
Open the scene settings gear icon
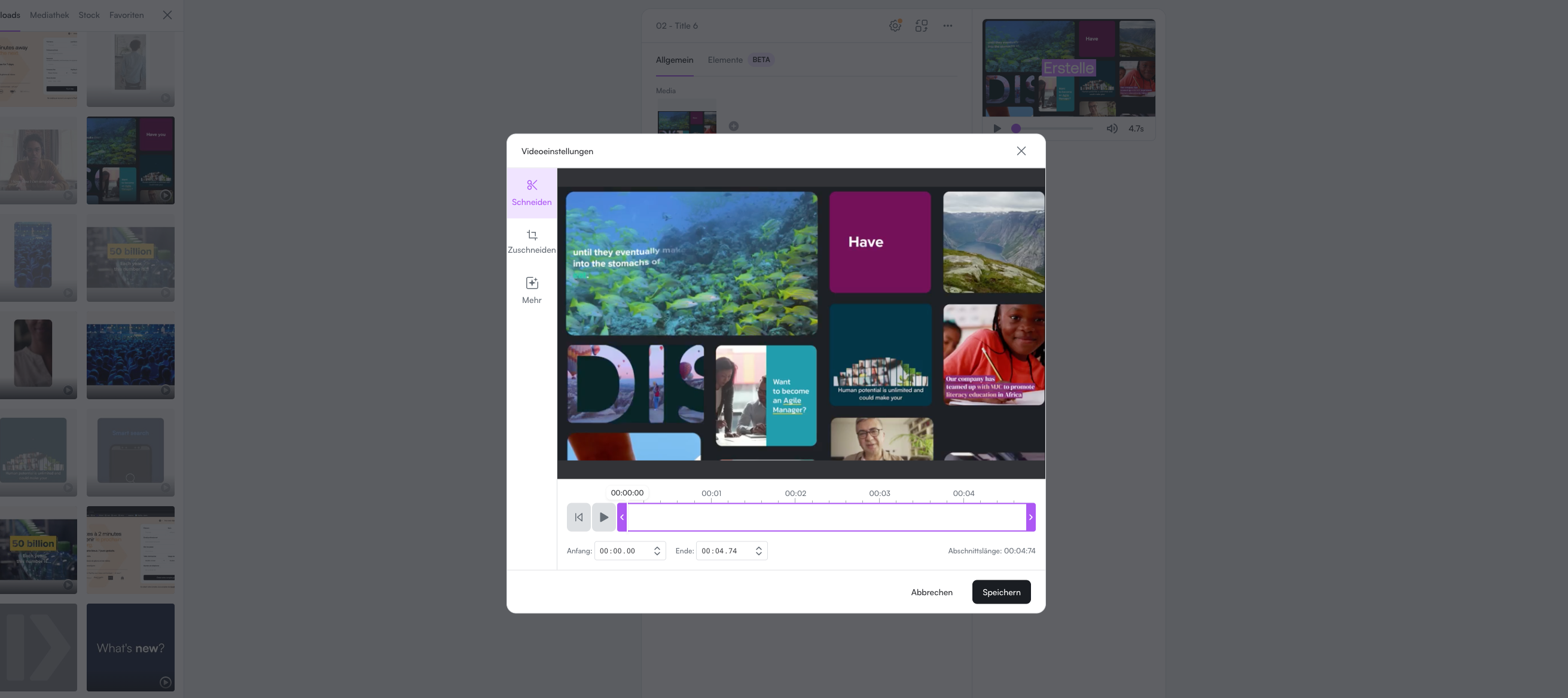point(895,26)
